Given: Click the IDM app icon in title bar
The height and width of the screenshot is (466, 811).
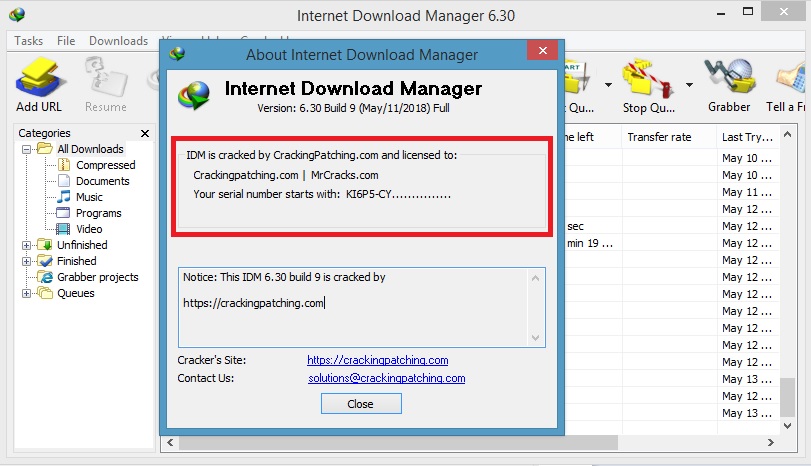Looking at the screenshot, I should pyautogui.click(x=17, y=15).
